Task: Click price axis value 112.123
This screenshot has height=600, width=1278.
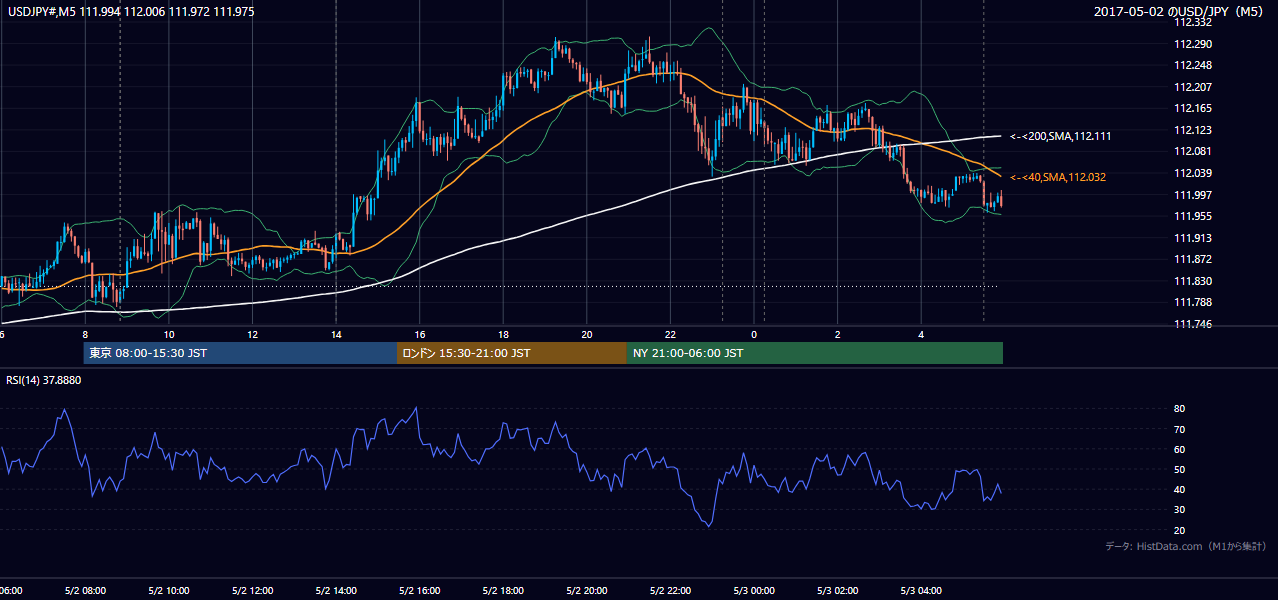Action: (1195, 130)
